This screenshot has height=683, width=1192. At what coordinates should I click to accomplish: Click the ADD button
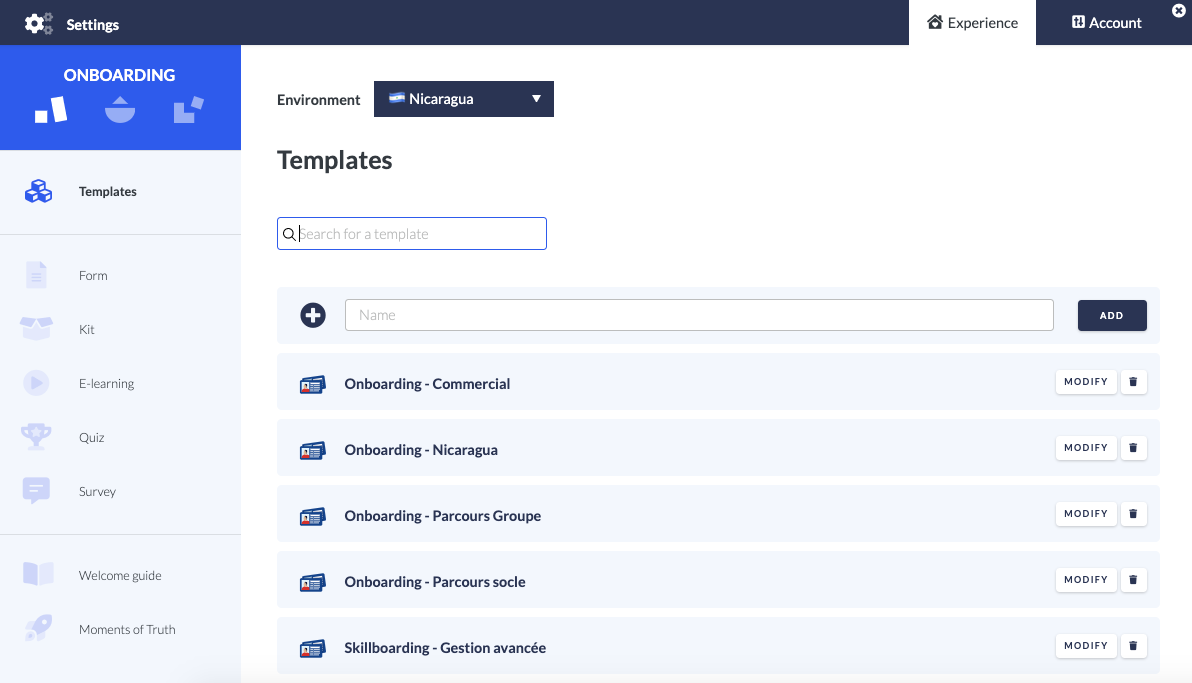pos(1111,316)
